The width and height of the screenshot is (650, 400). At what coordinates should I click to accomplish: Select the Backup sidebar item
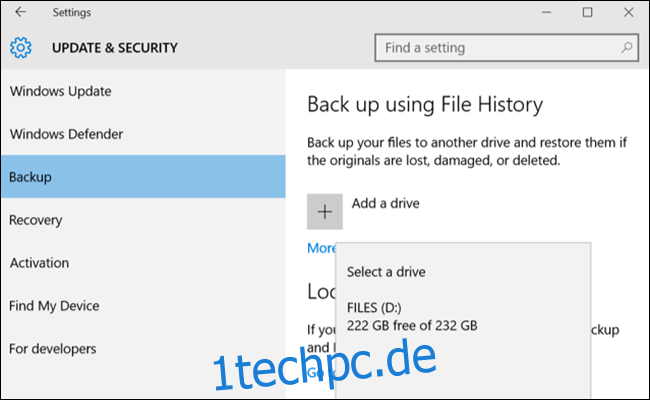[x=143, y=177]
